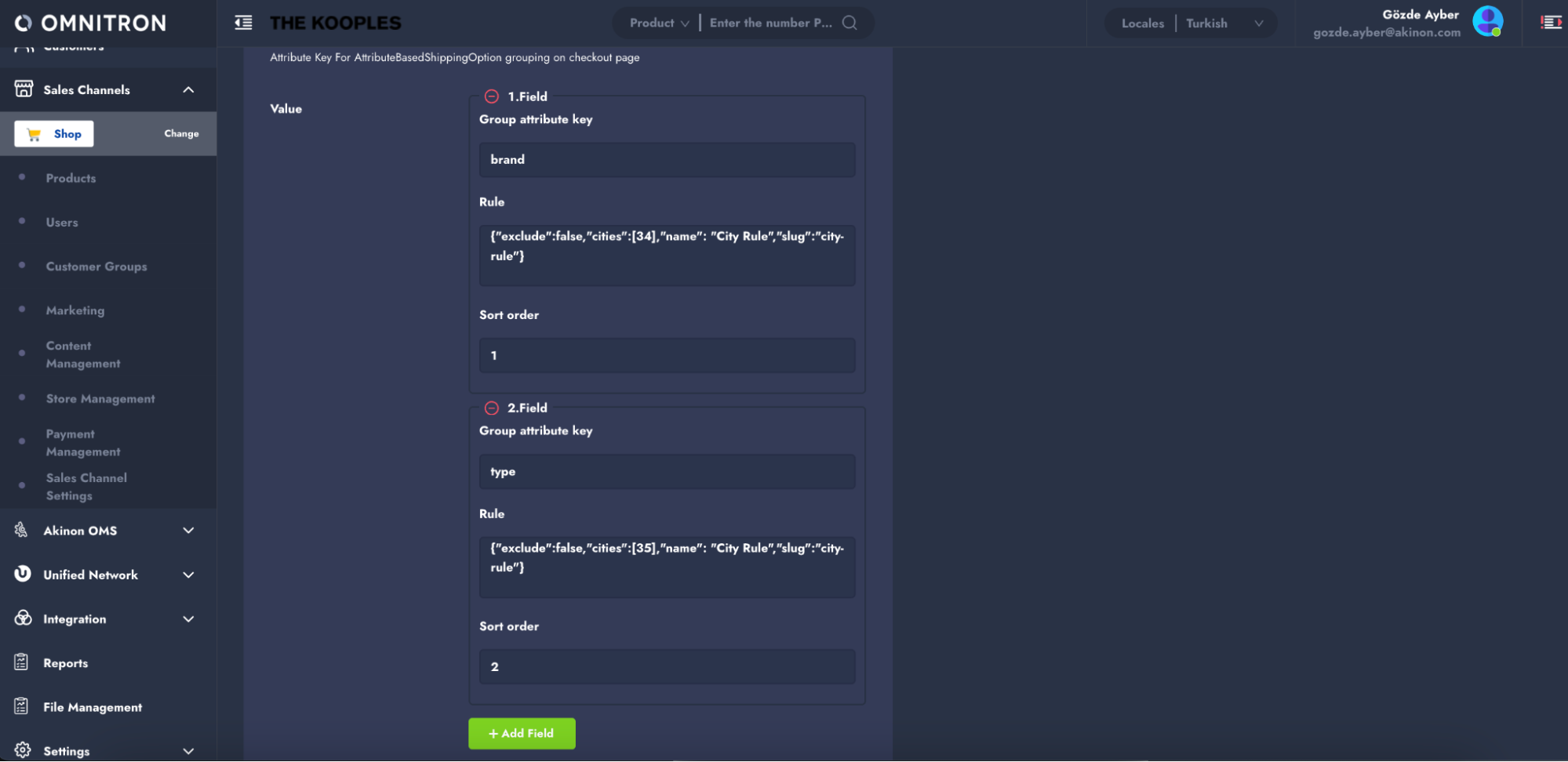The width and height of the screenshot is (1568, 762).
Task: Expand the Unified Network menu
Action: pyautogui.click(x=188, y=575)
